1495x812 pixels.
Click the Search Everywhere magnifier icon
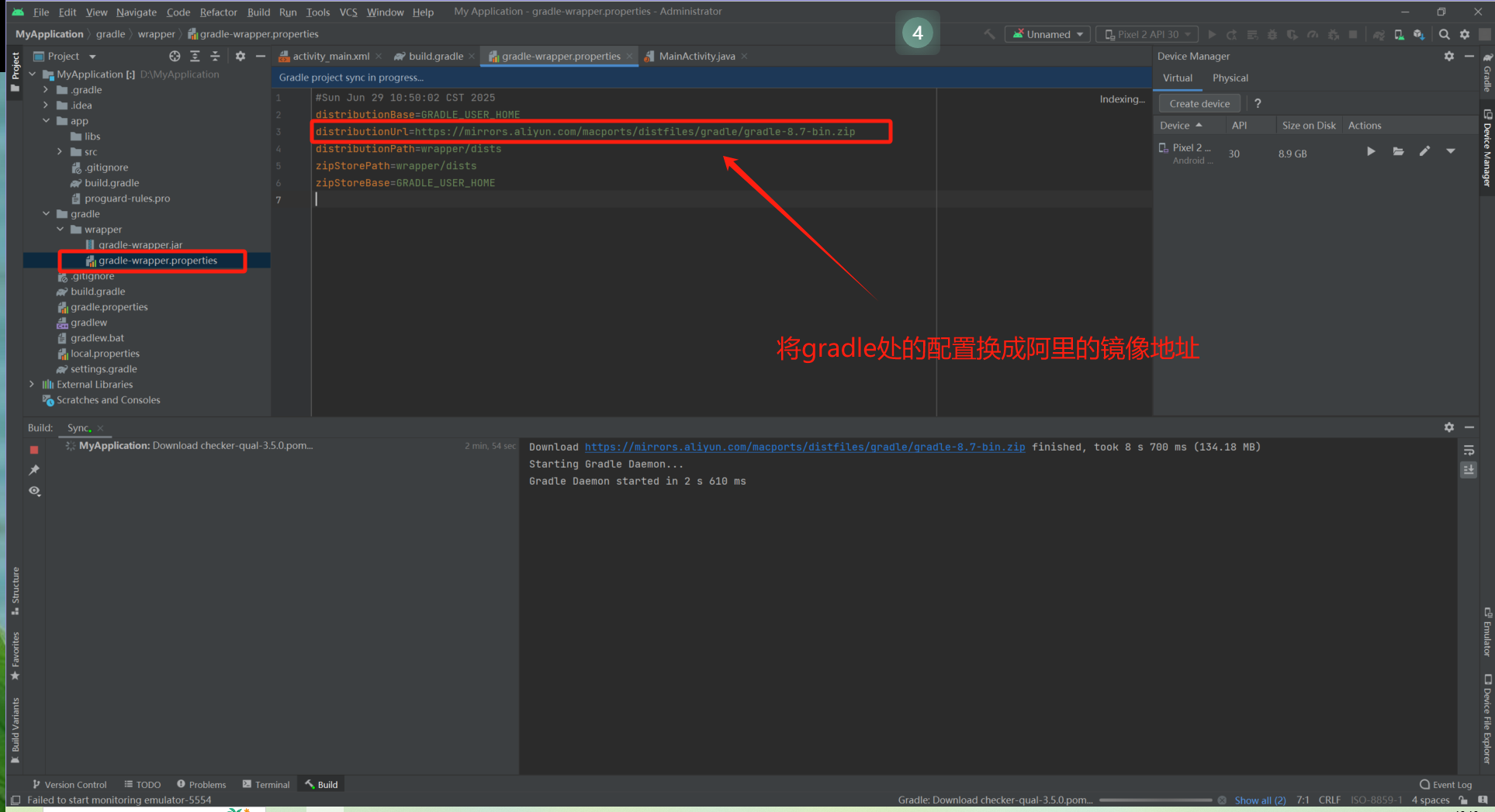[1444, 34]
